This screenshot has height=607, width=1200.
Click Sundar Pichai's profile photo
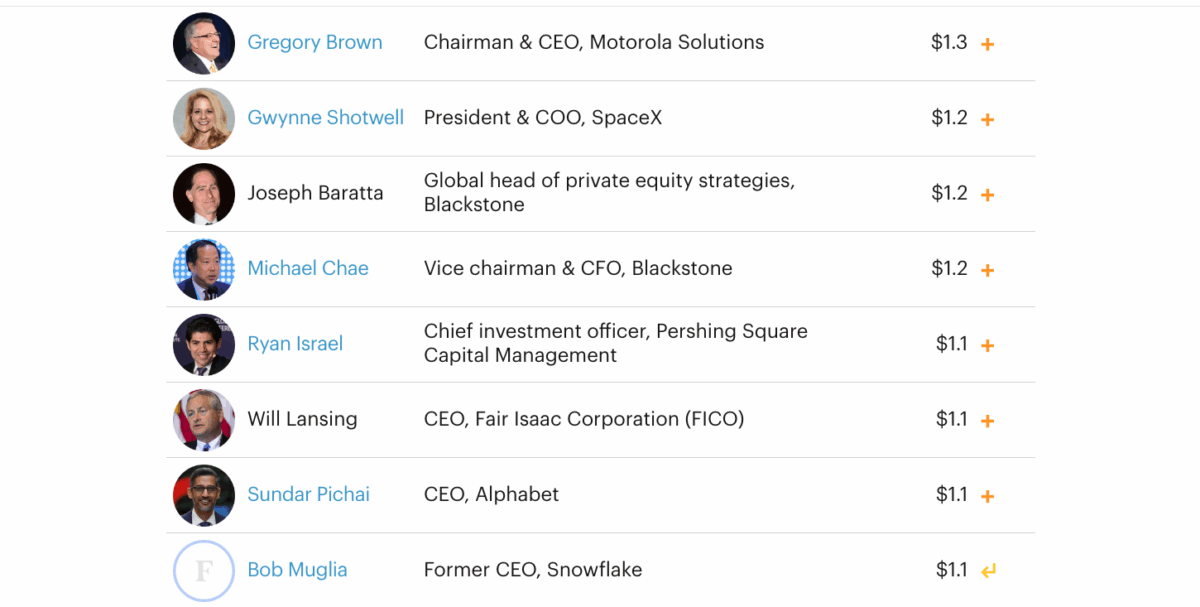[204, 495]
